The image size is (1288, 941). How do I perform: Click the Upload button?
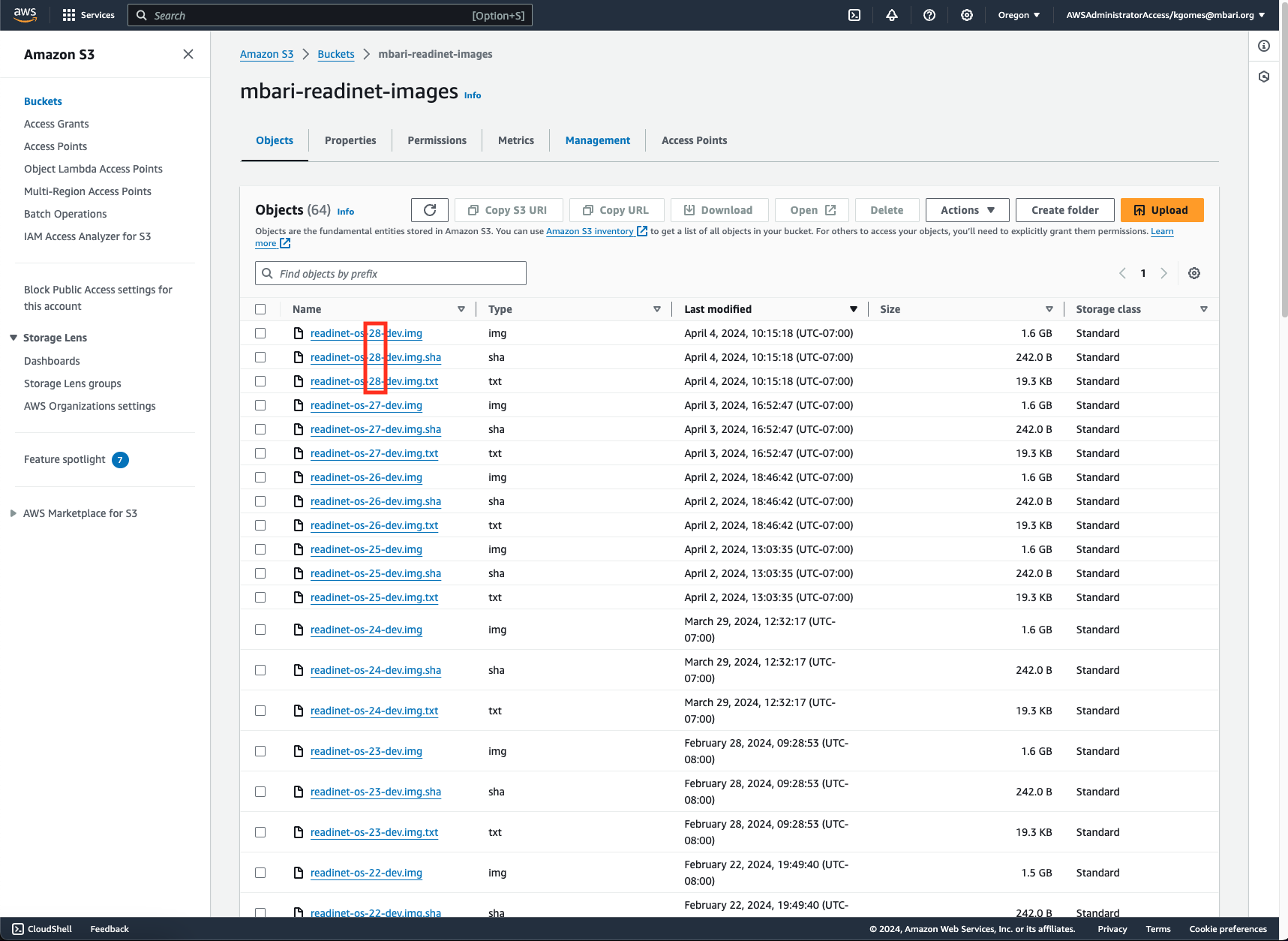[x=1162, y=210]
